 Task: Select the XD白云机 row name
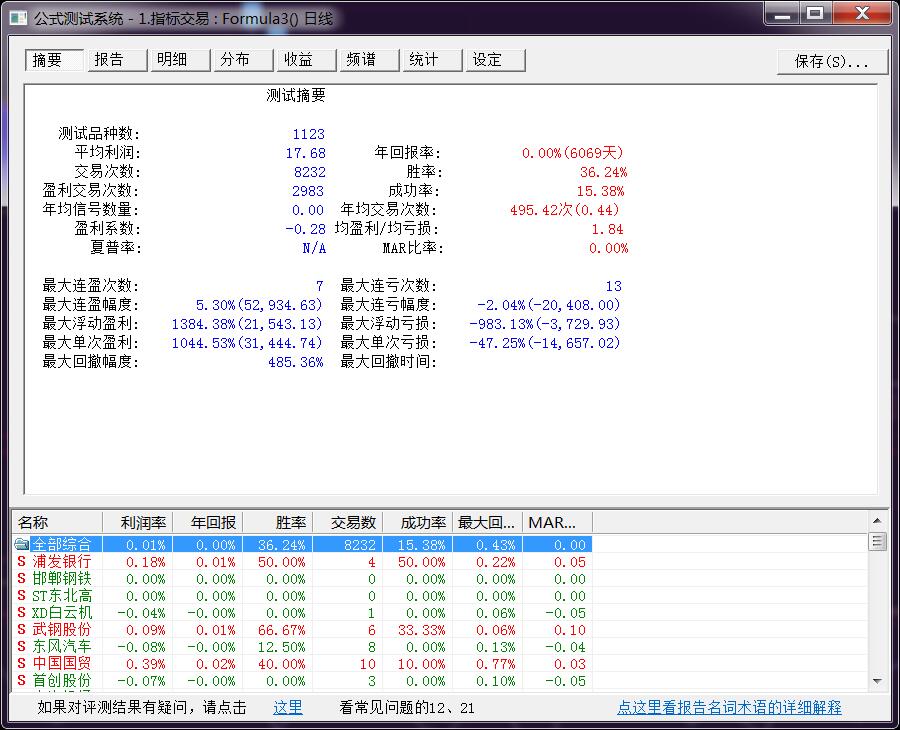[x=61, y=612]
